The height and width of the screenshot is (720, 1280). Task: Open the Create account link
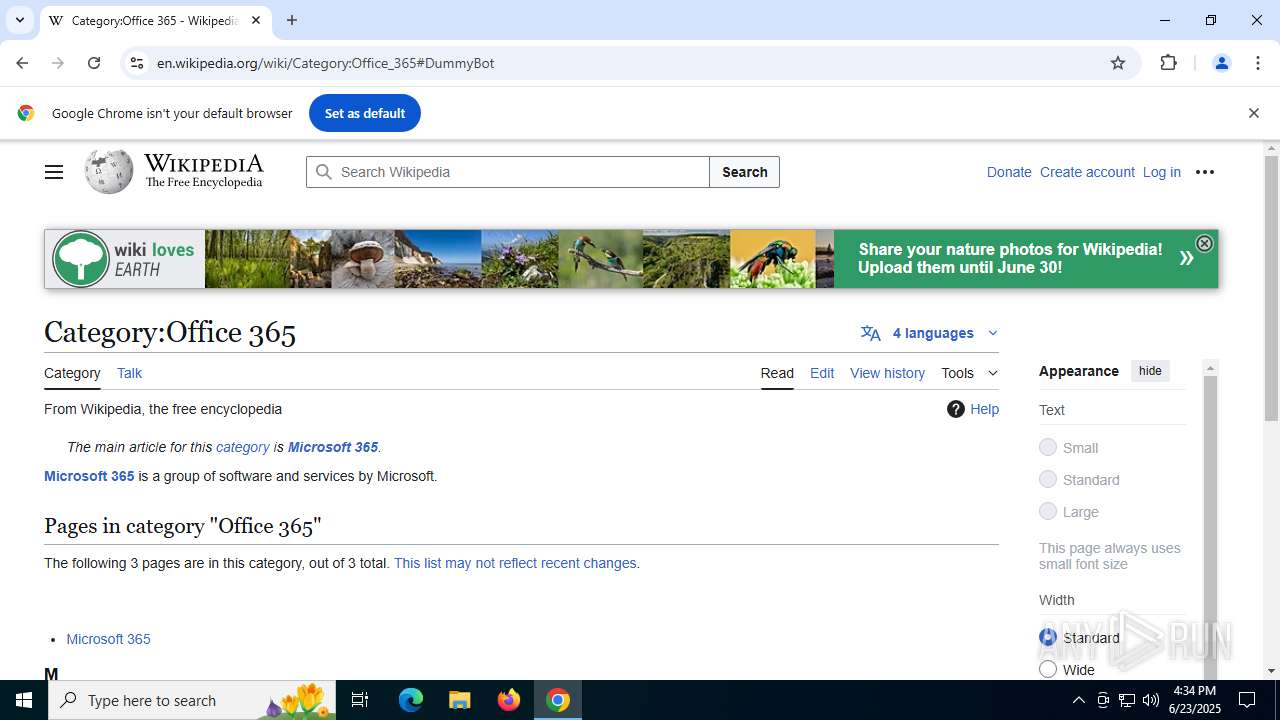click(1087, 172)
